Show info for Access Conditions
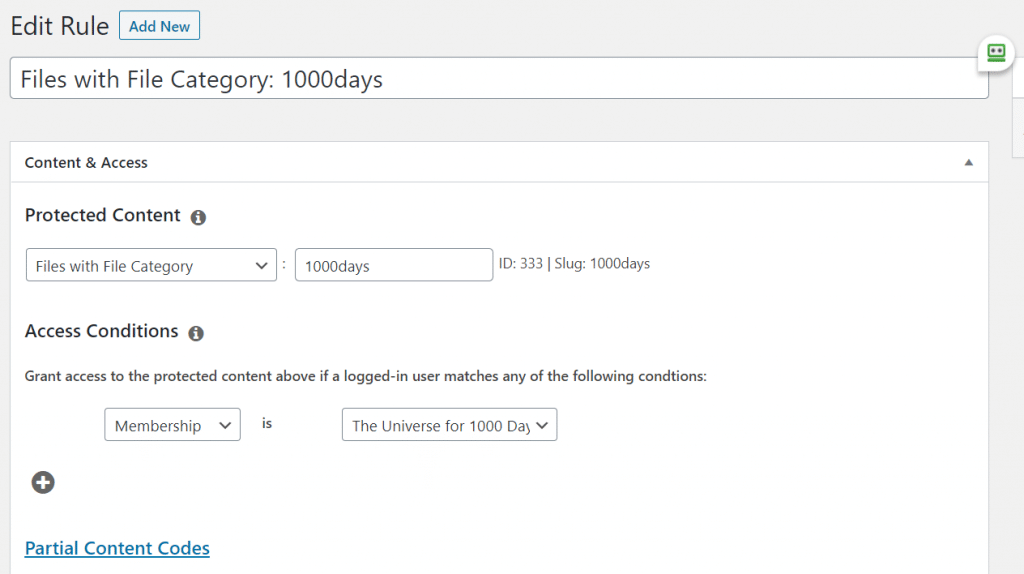This screenshot has width=1024, height=574. pyautogui.click(x=196, y=333)
